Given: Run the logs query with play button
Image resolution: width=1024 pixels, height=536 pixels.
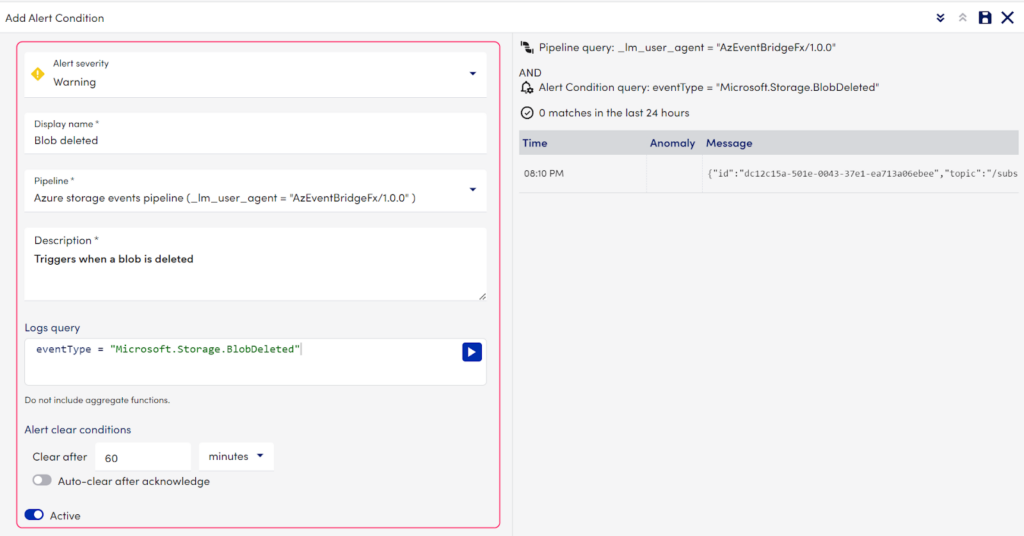Looking at the screenshot, I should [472, 352].
